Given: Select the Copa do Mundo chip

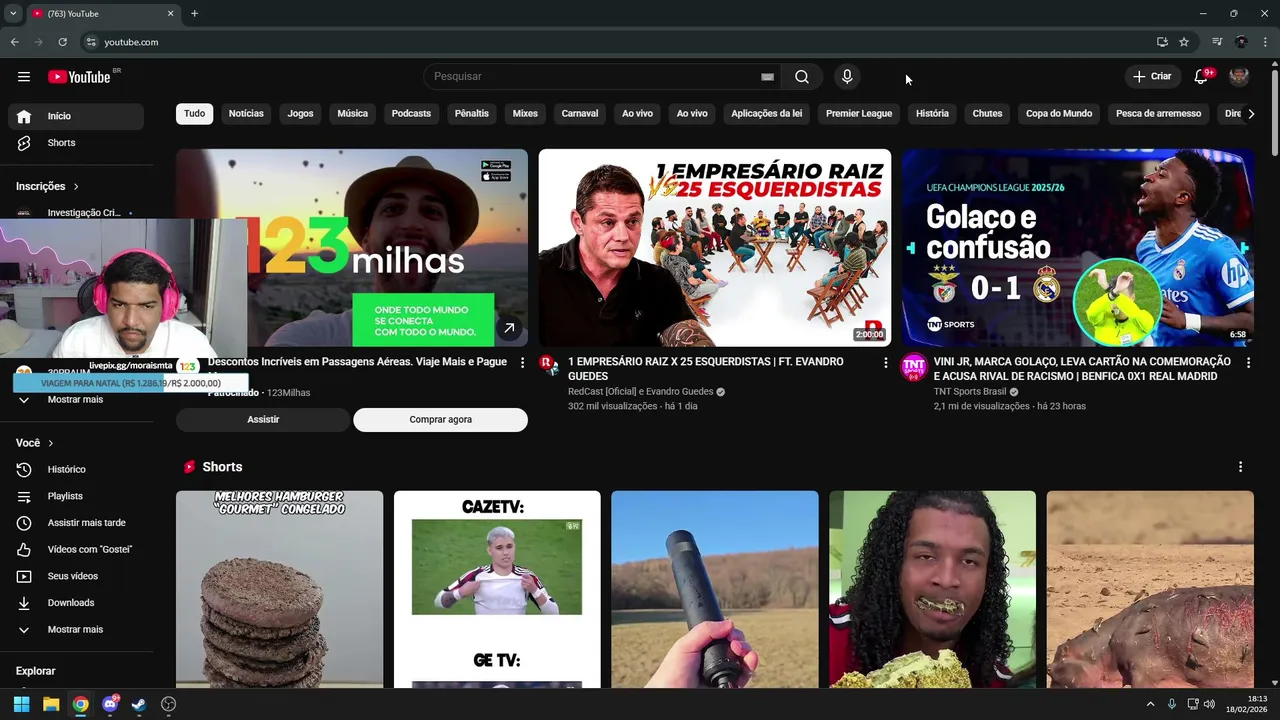Looking at the screenshot, I should [1059, 114].
